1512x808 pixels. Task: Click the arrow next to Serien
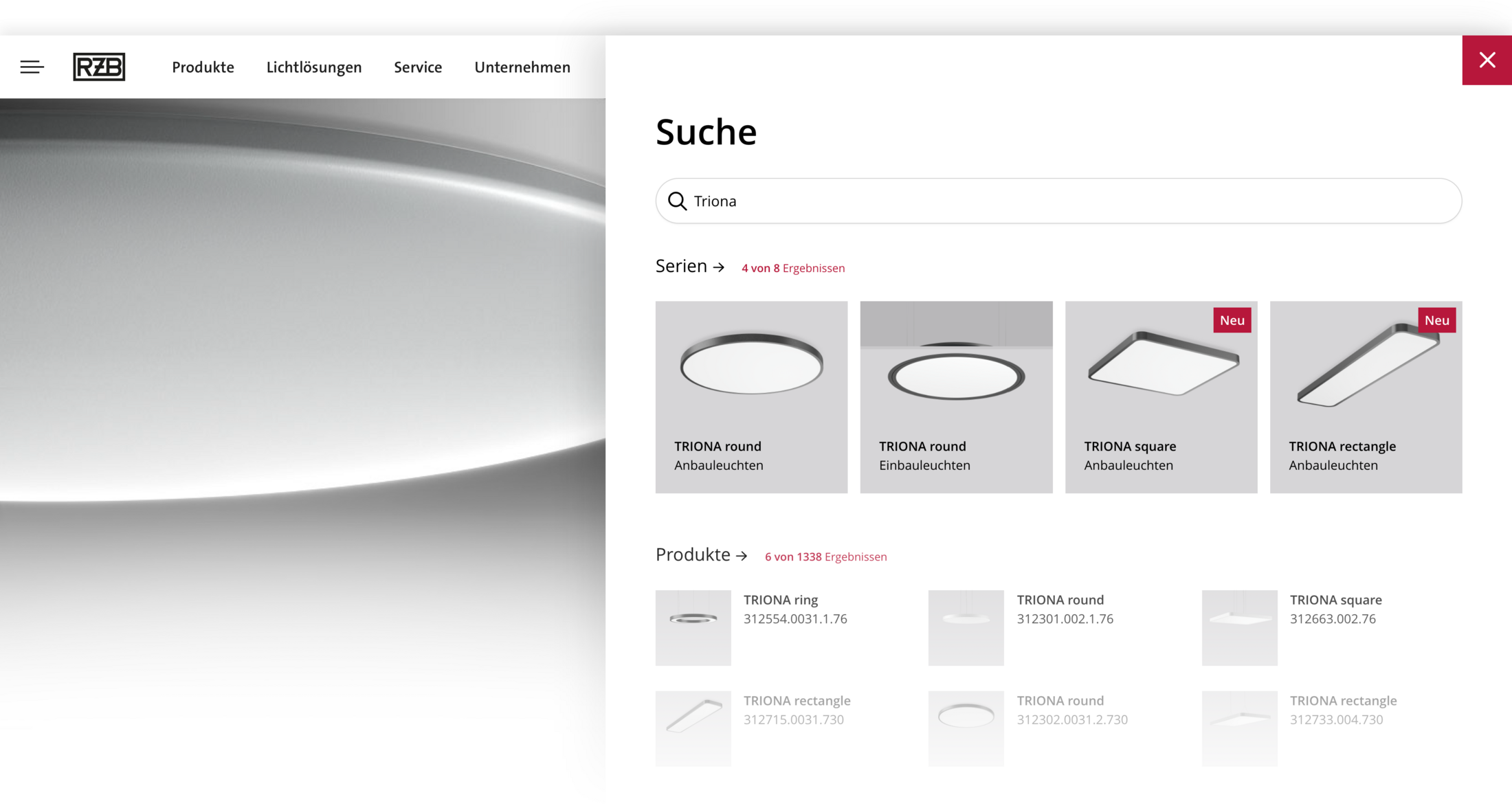pyautogui.click(x=719, y=267)
